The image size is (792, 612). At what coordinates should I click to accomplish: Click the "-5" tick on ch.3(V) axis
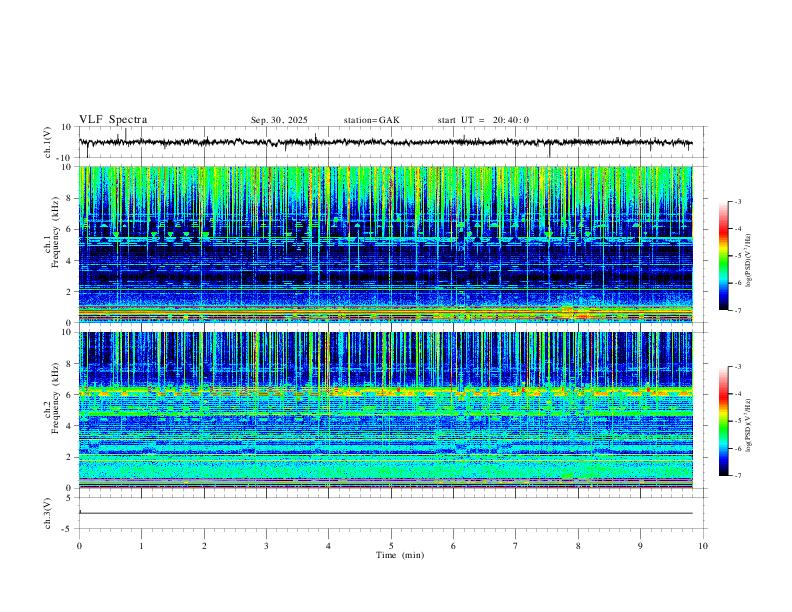[x=67, y=529]
